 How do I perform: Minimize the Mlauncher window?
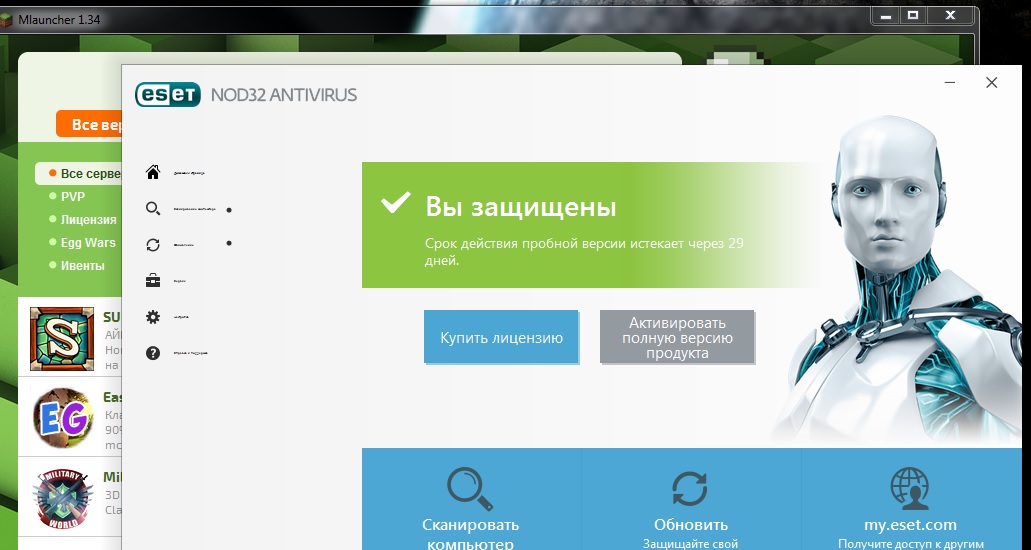pyautogui.click(x=886, y=16)
